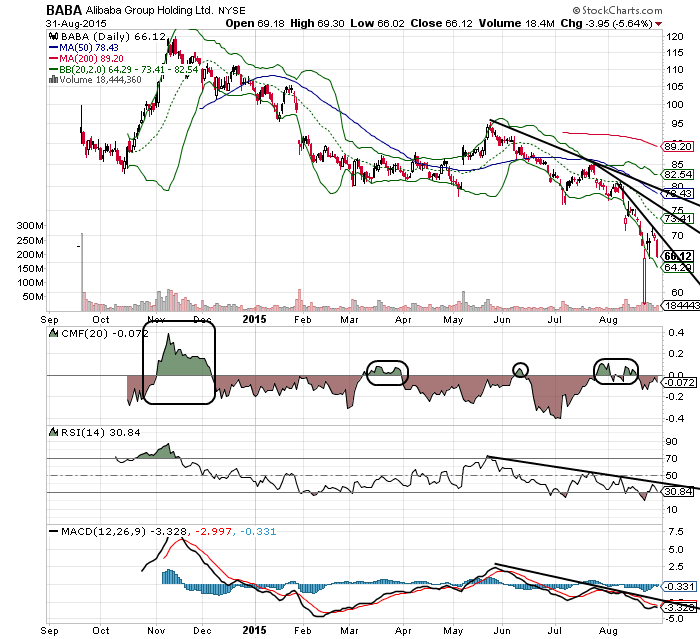Click the area icon beside CMF(20)
The image size is (700, 639).
pyautogui.click(x=54, y=333)
